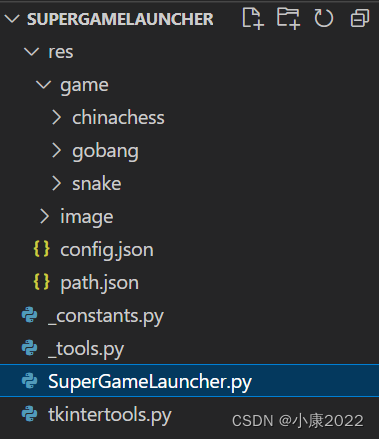Expand the image folder chevron
The image size is (379, 439).
point(45,217)
